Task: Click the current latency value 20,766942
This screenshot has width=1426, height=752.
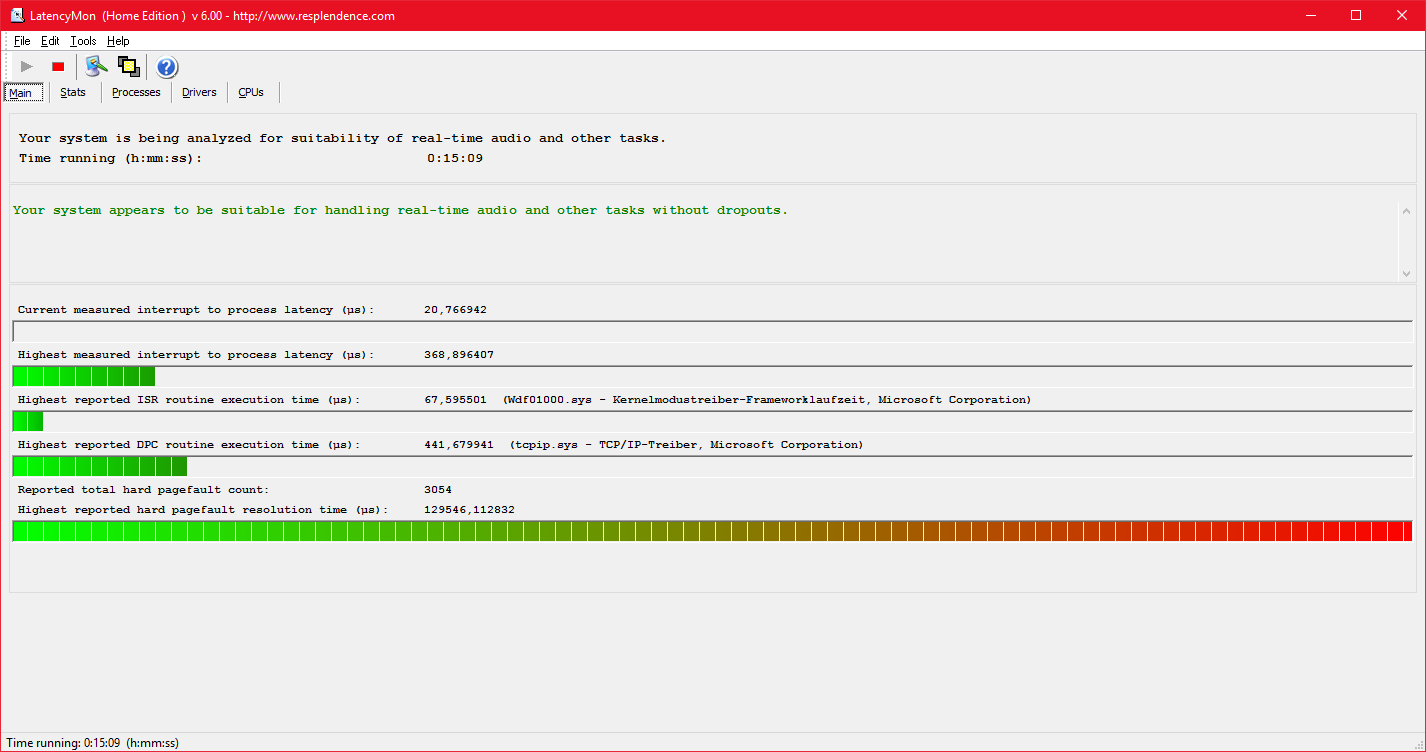Action: 455,310
